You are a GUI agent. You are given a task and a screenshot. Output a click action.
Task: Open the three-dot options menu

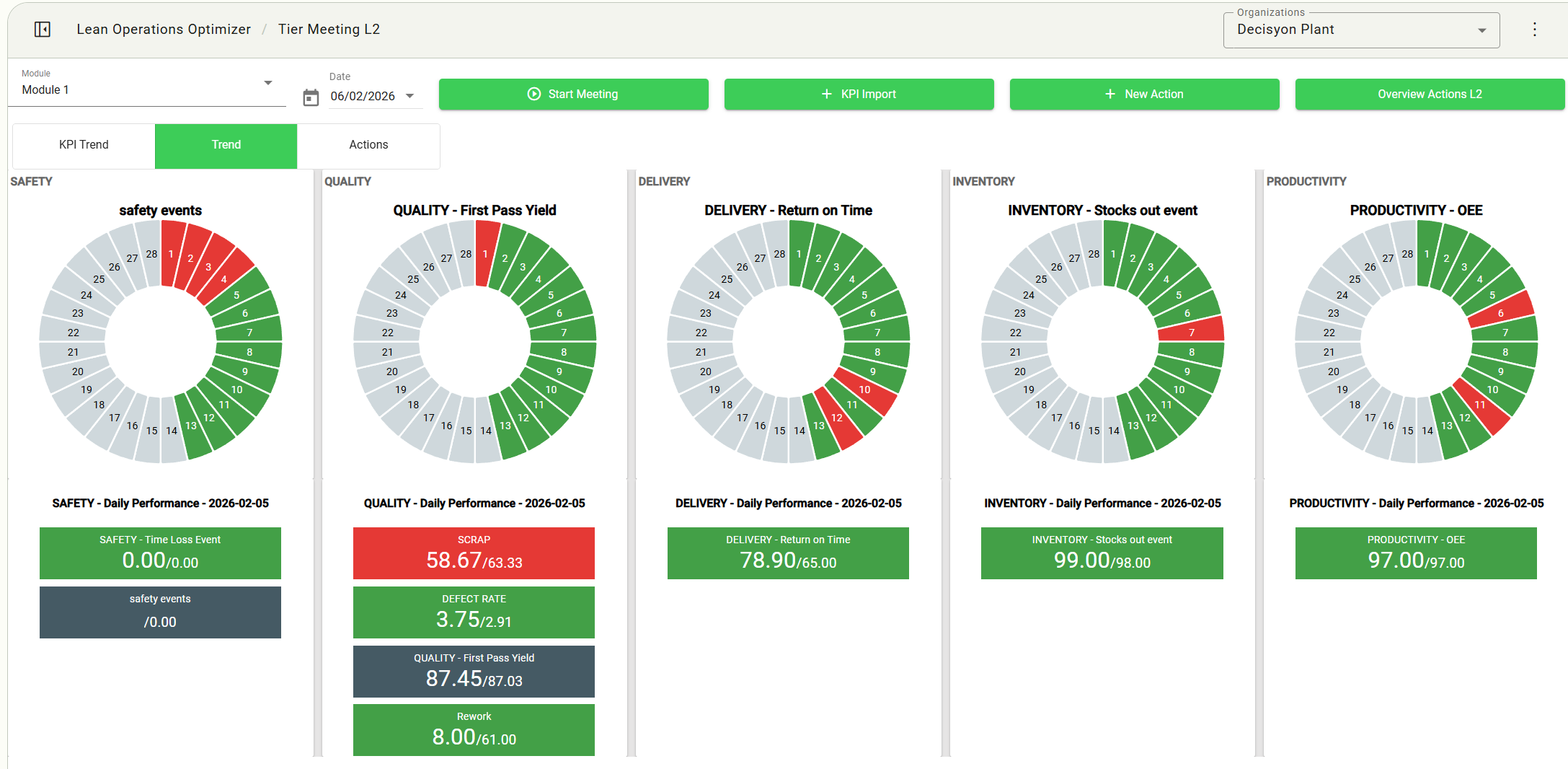tap(1534, 30)
